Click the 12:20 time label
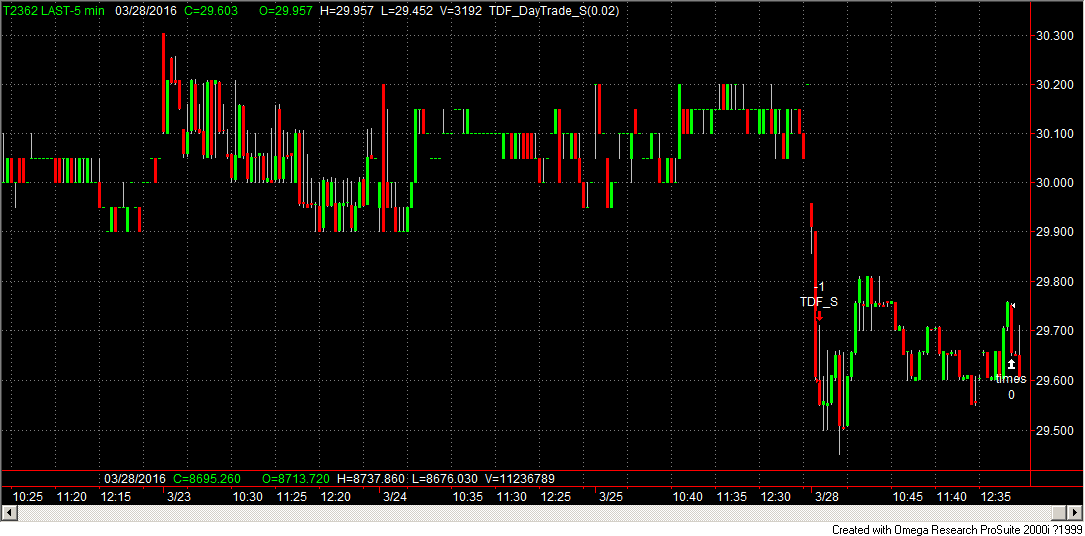The height and width of the screenshot is (536, 1085). 336,497
